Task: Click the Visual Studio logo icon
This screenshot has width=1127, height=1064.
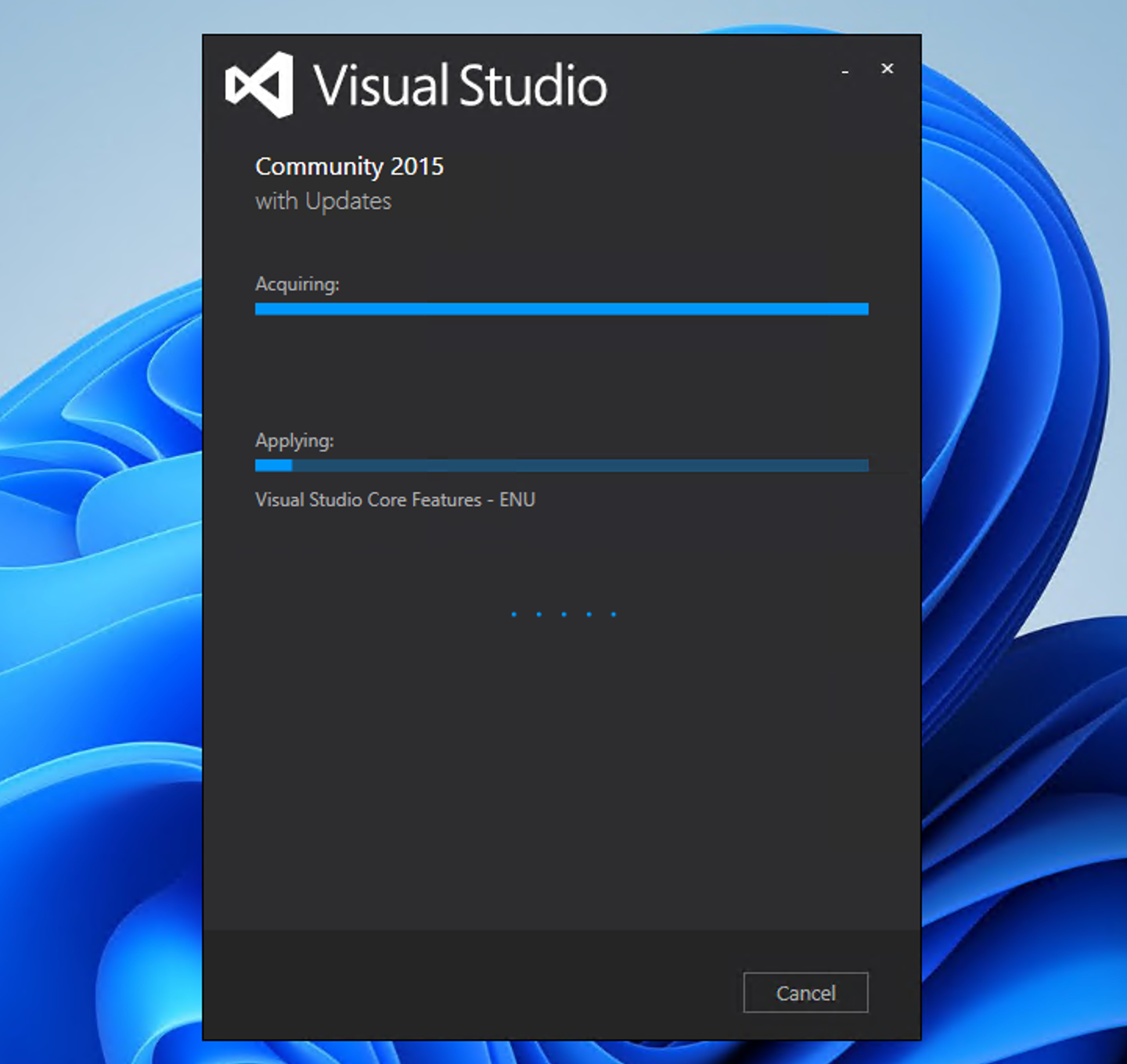Action: coord(259,84)
